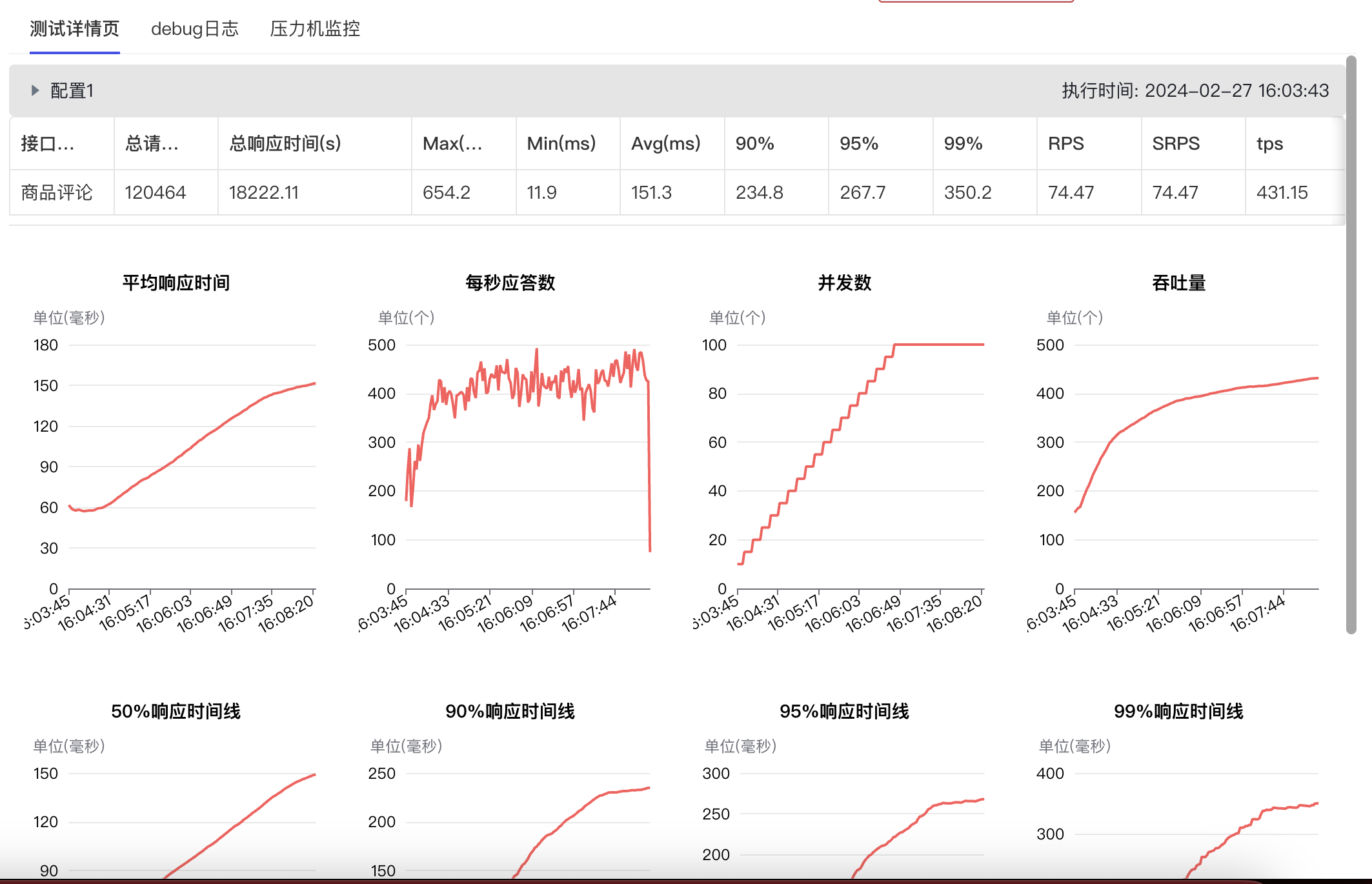The width and height of the screenshot is (1372, 884).
Task: Click the 99% value 350.2
Action: [968, 192]
